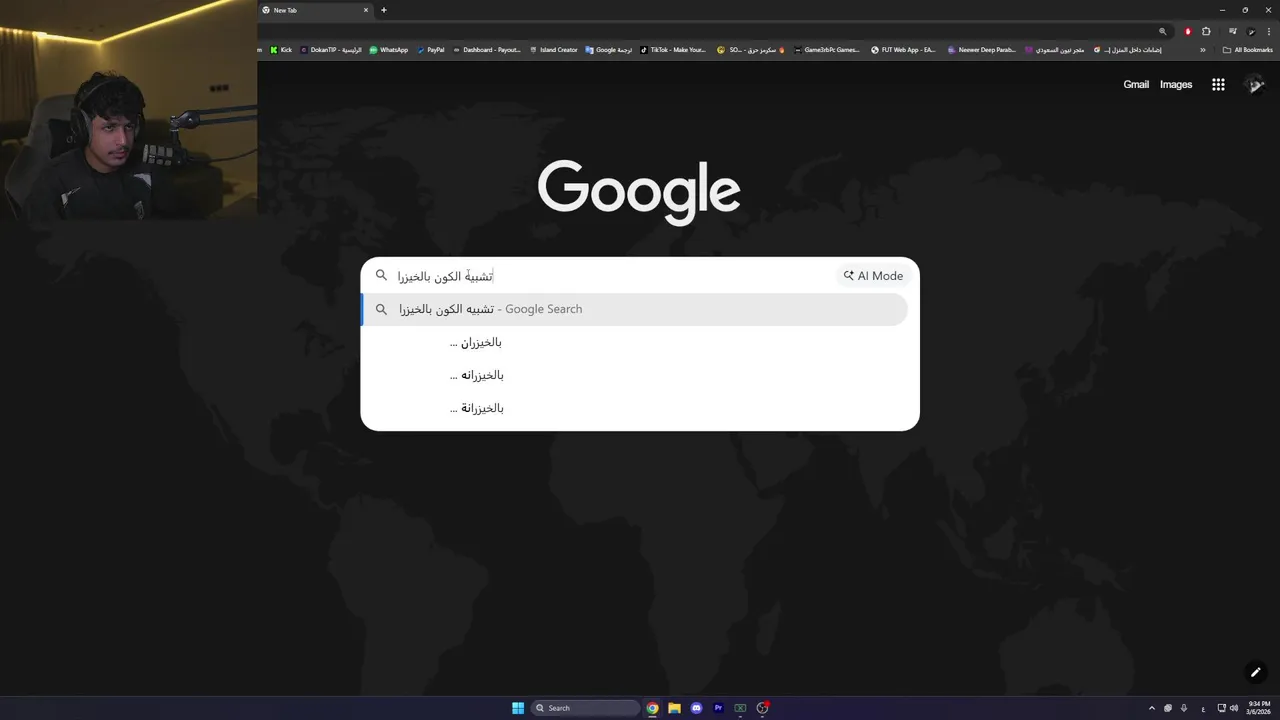Click the Customize Chrome pencil button
Image resolution: width=1280 pixels, height=720 pixels.
(1255, 672)
